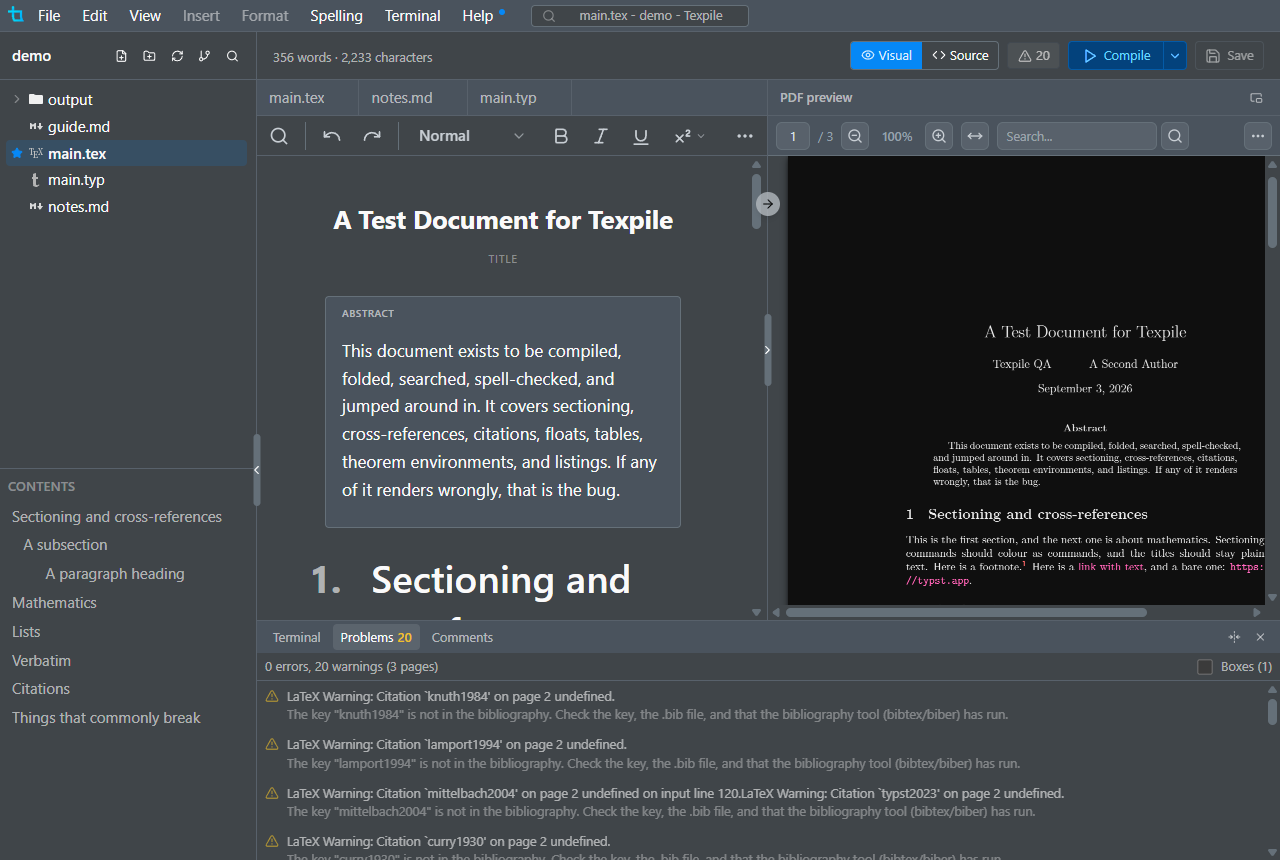Click the title bar command search box
Image resolution: width=1280 pixels, height=860 pixels.
[x=640, y=16]
